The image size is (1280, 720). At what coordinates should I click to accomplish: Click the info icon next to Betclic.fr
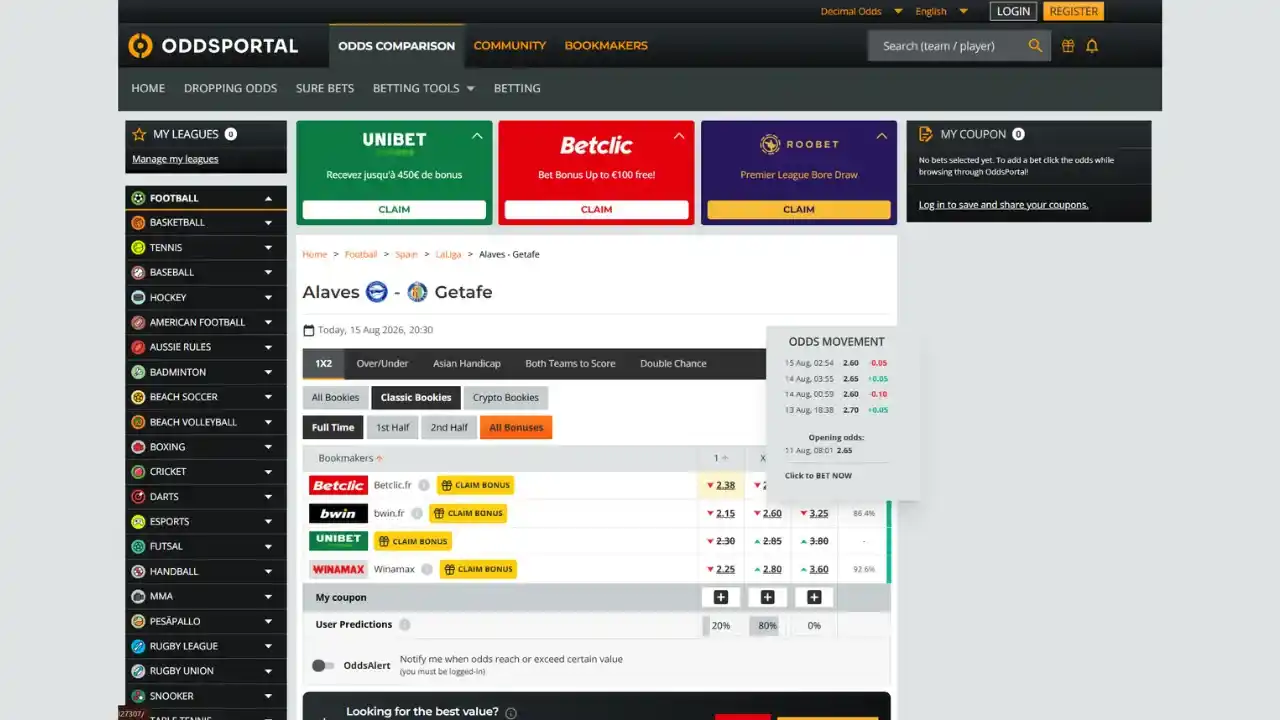coord(424,485)
